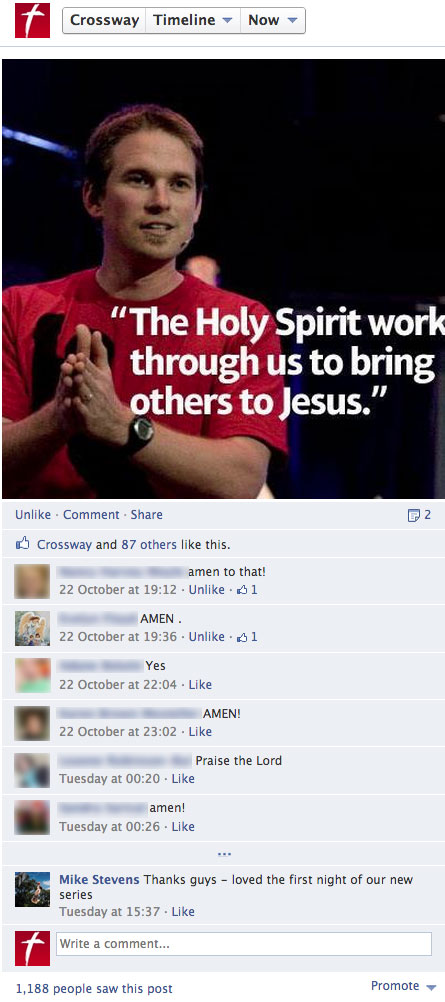This screenshot has height=1002, width=445.
Task: Click the 'Write a comment...' field
Action: 244,944
